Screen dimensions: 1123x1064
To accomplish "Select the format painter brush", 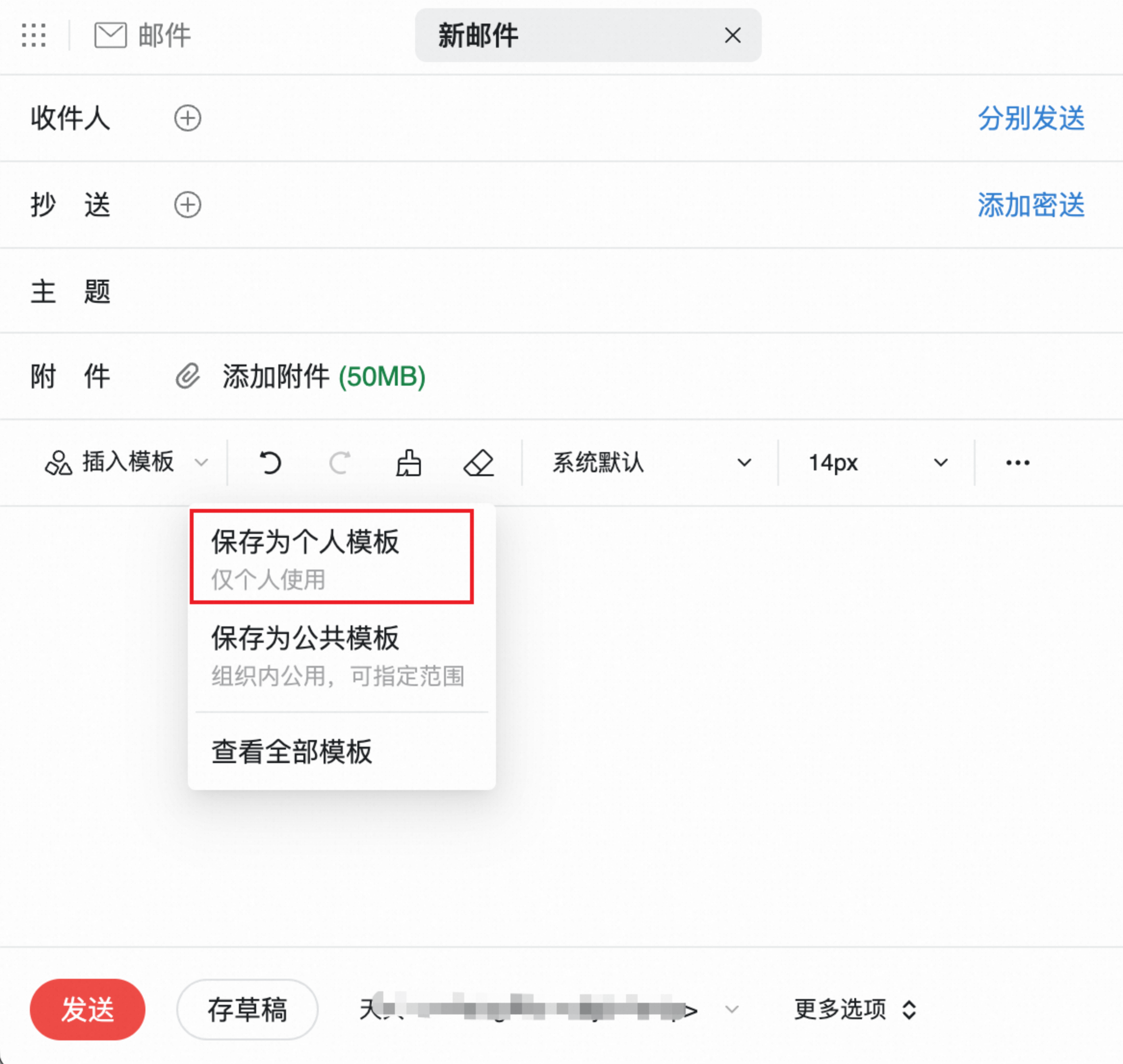I will click(408, 463).
